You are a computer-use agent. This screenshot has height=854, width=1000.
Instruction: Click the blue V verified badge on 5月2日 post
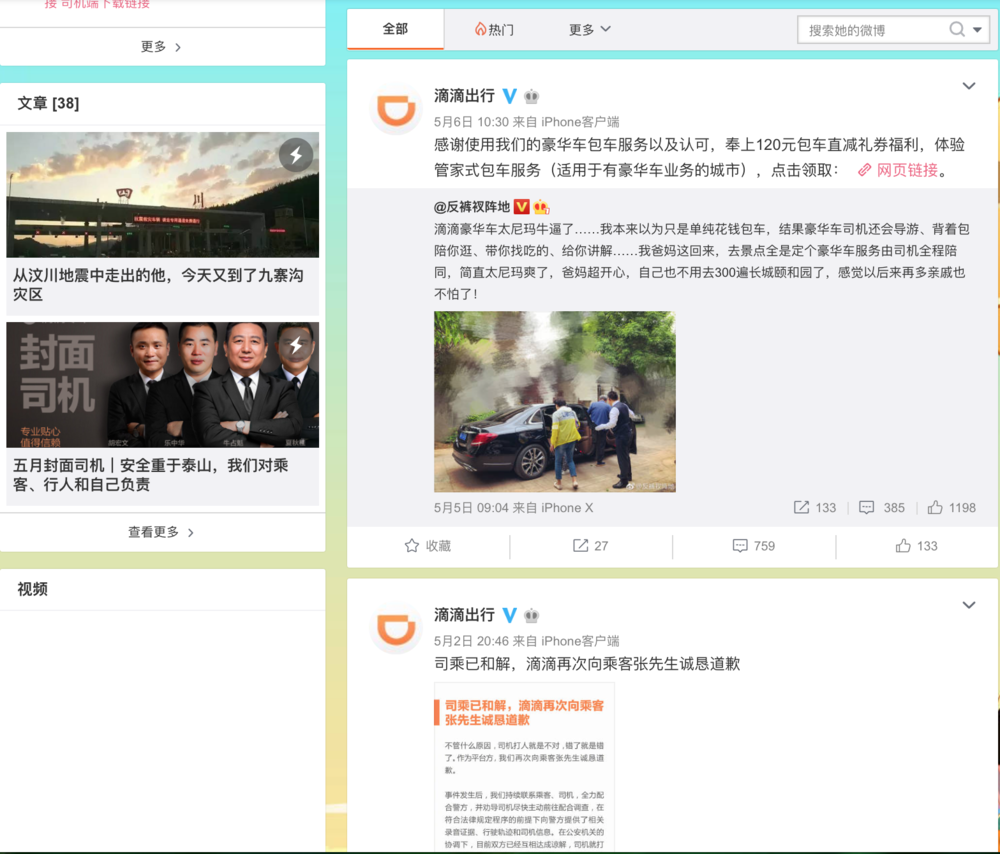pos(510,615)
